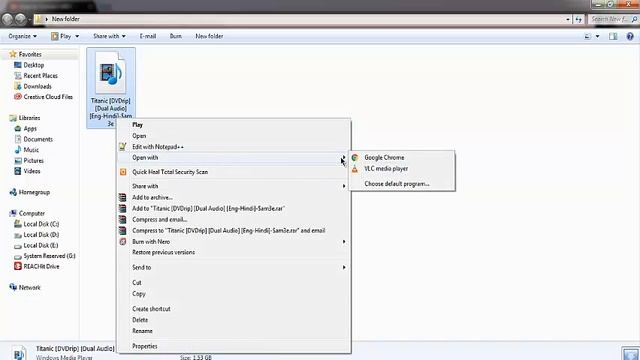640x360 pixels.
Task: Click the WinRAR icon beside Compress and email
Action: click(122, 219)
